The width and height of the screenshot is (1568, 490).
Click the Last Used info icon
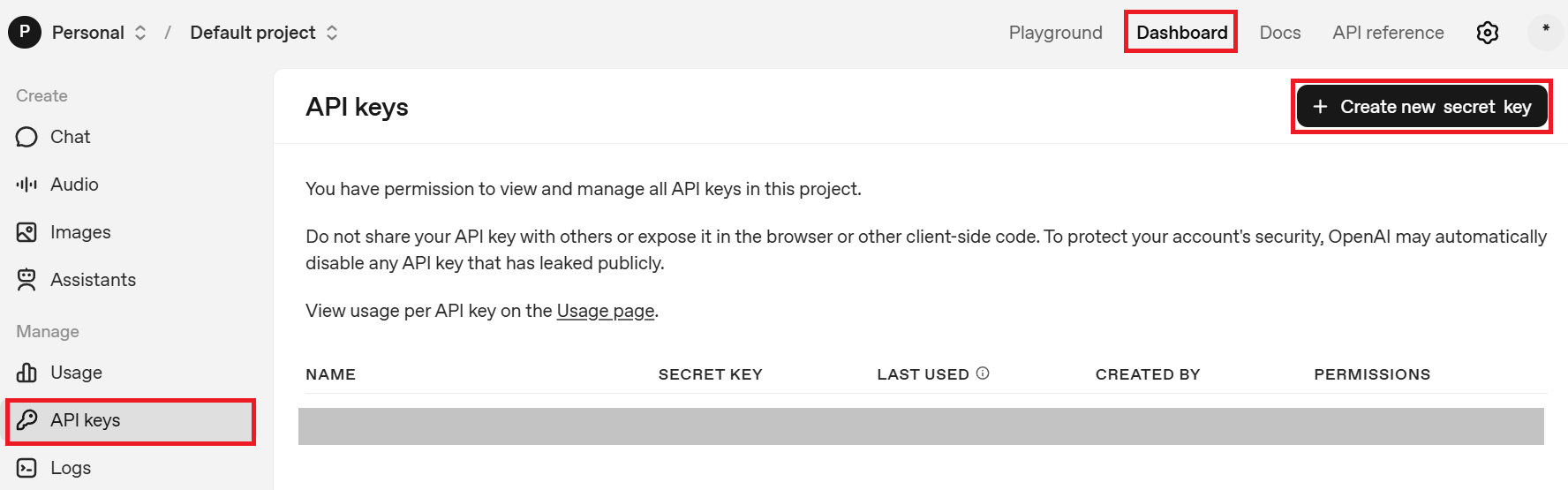983,373
